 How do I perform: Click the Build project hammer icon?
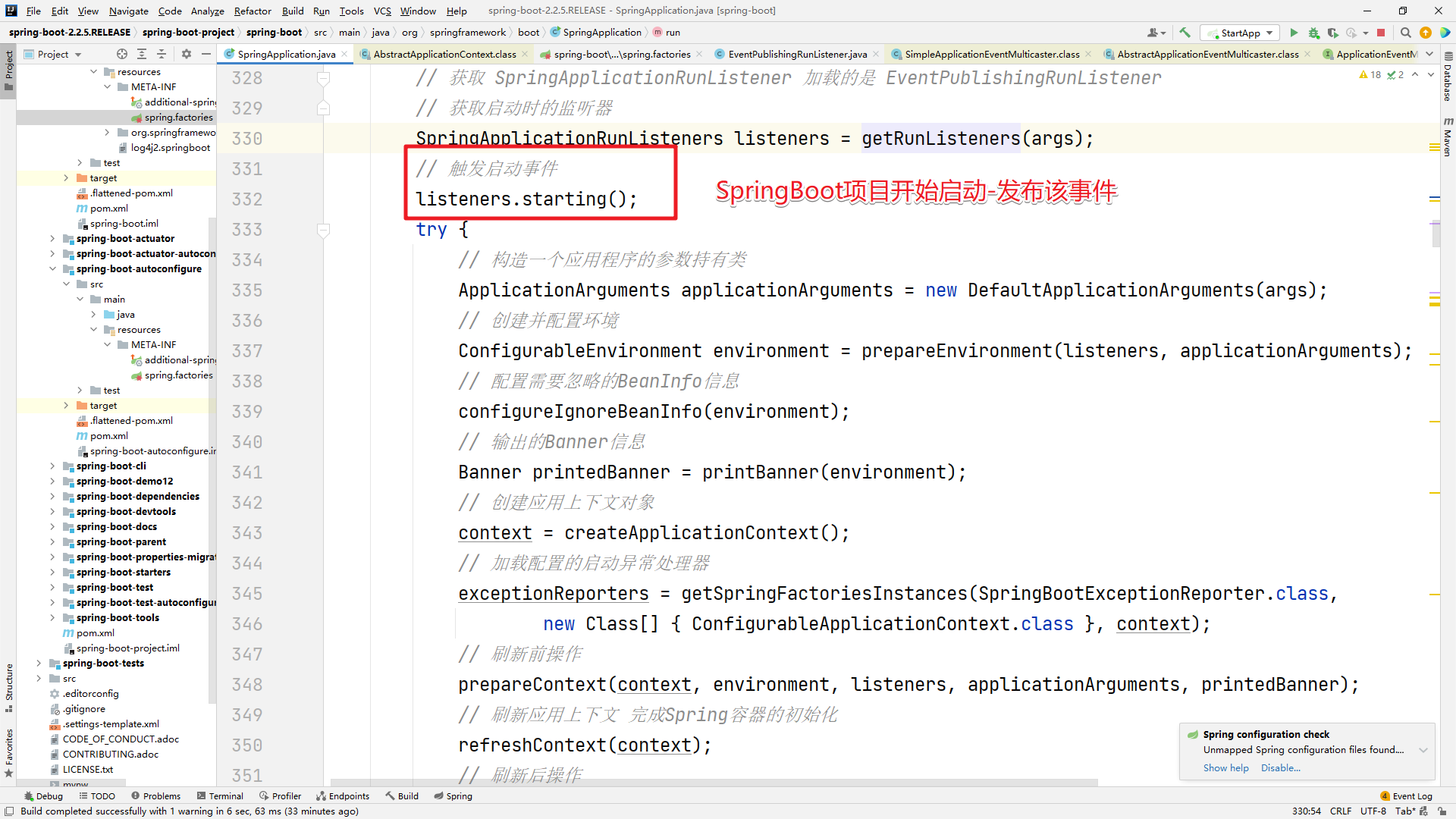[x=1185, y=33]
